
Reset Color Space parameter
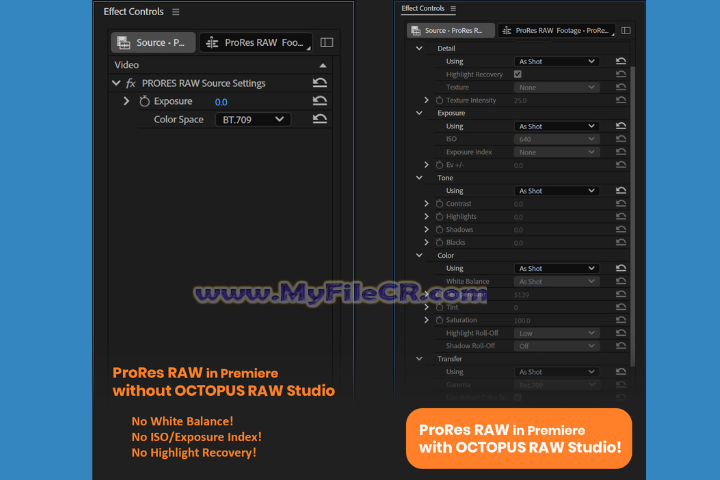pyautogui.click(x=320, y=119)
